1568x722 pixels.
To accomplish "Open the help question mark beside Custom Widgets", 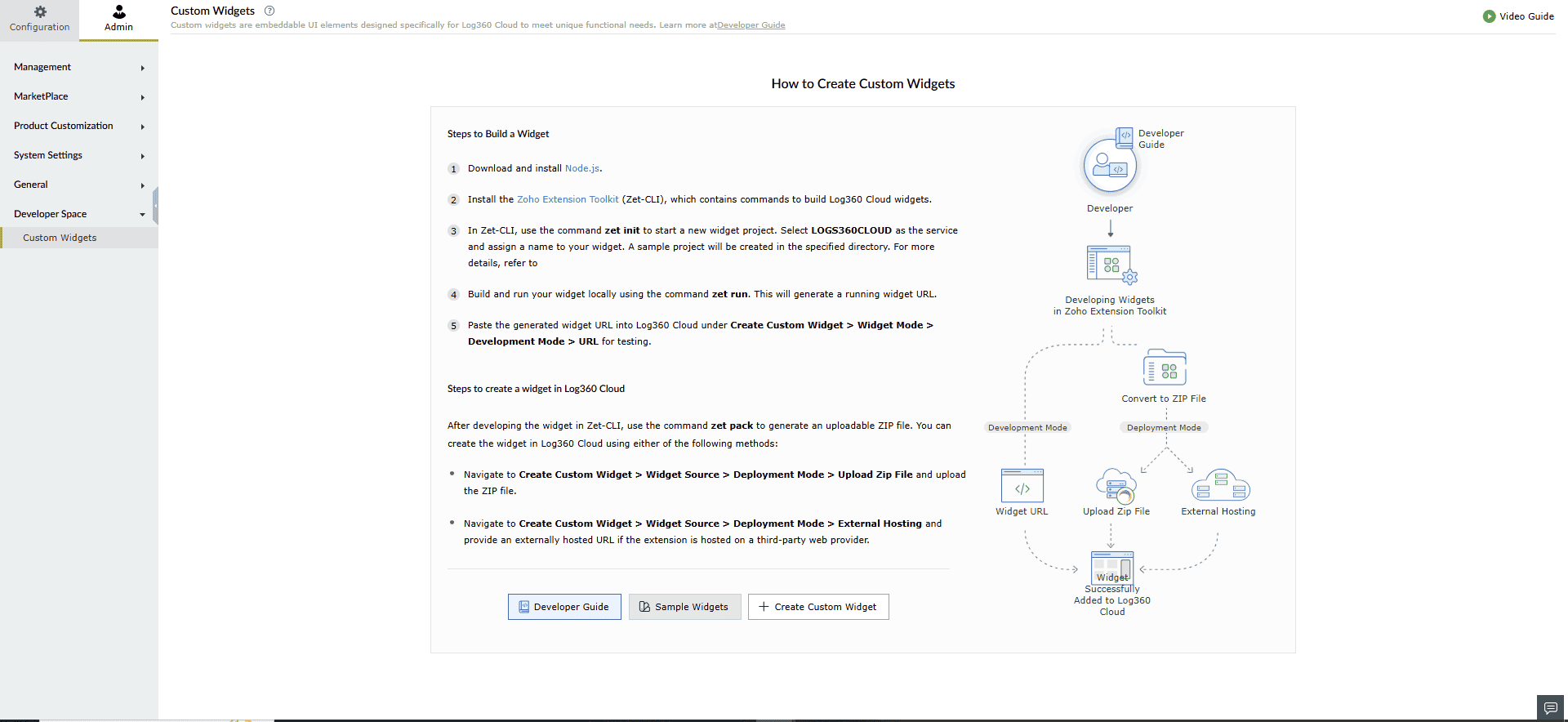I will tap(269, 11).
